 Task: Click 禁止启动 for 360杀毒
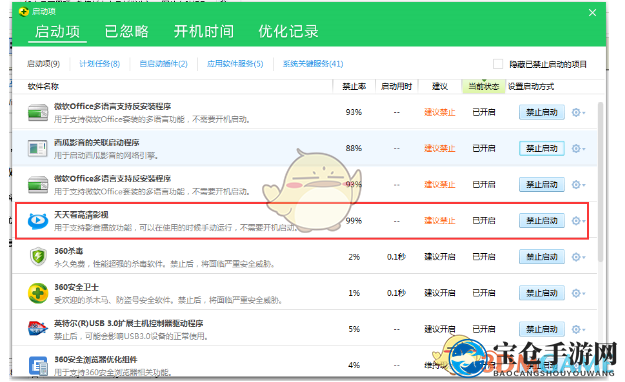(x=542, y=257)
